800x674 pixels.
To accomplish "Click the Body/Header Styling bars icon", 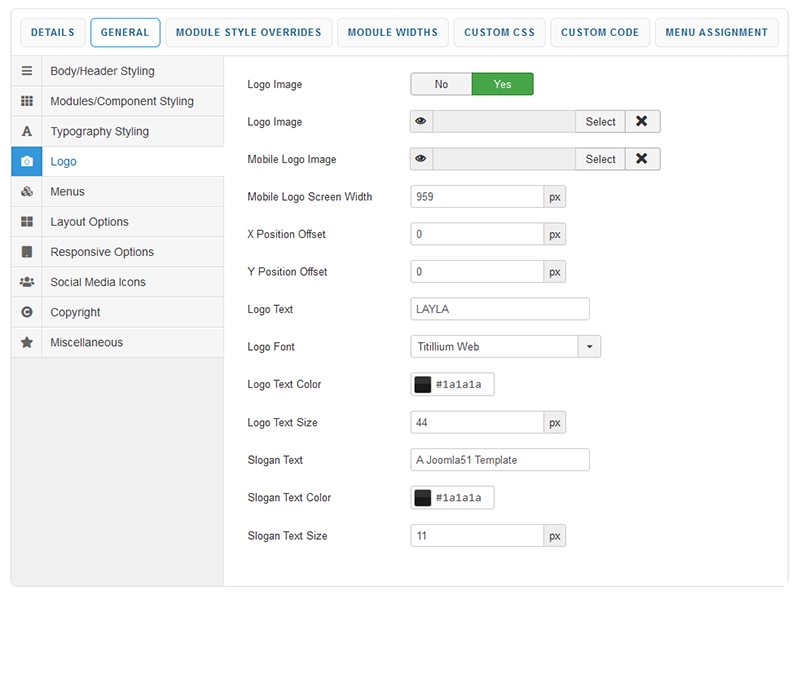I will pos(27,71).
